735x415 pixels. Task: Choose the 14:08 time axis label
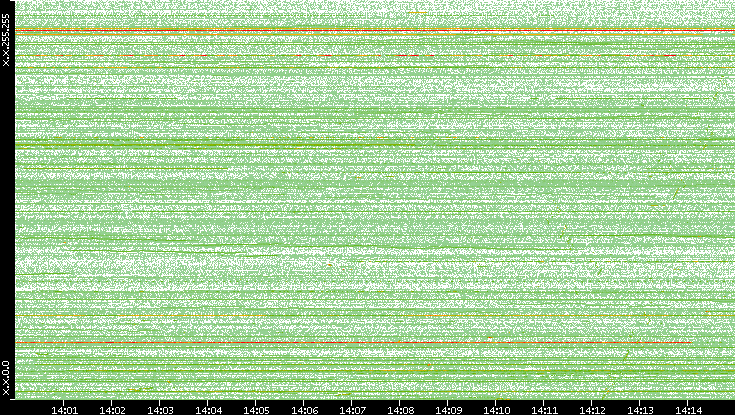[x=400, y=410]
